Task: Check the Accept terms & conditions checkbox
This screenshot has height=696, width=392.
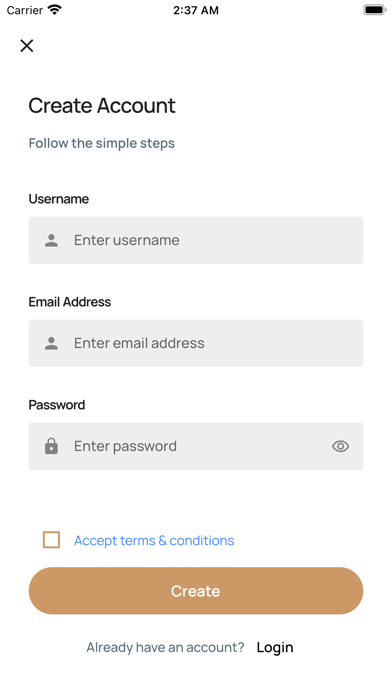Action: [51, 540]
